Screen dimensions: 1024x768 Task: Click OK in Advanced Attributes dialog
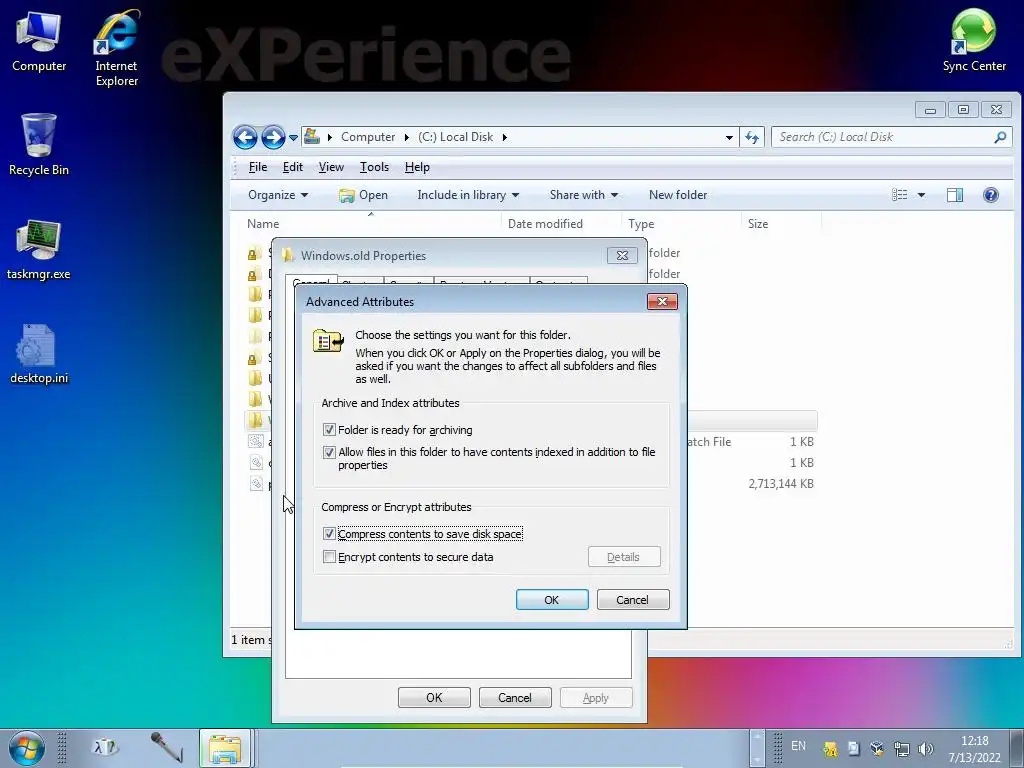pyautogui.click(x=552, y=600)
